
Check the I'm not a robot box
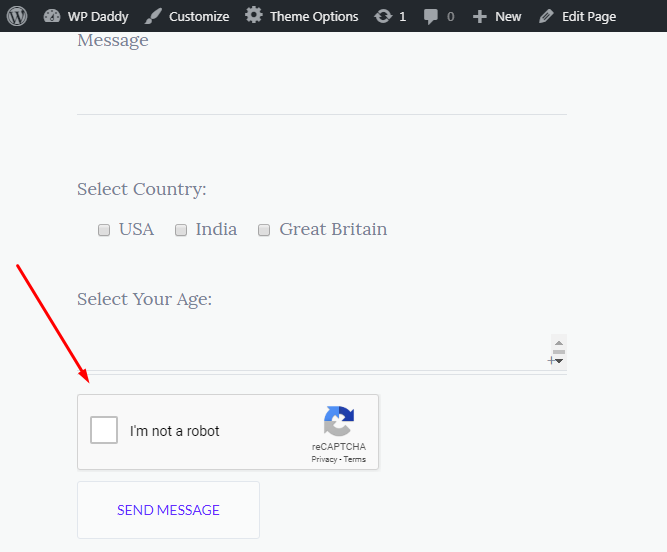(x=104, y=430)
